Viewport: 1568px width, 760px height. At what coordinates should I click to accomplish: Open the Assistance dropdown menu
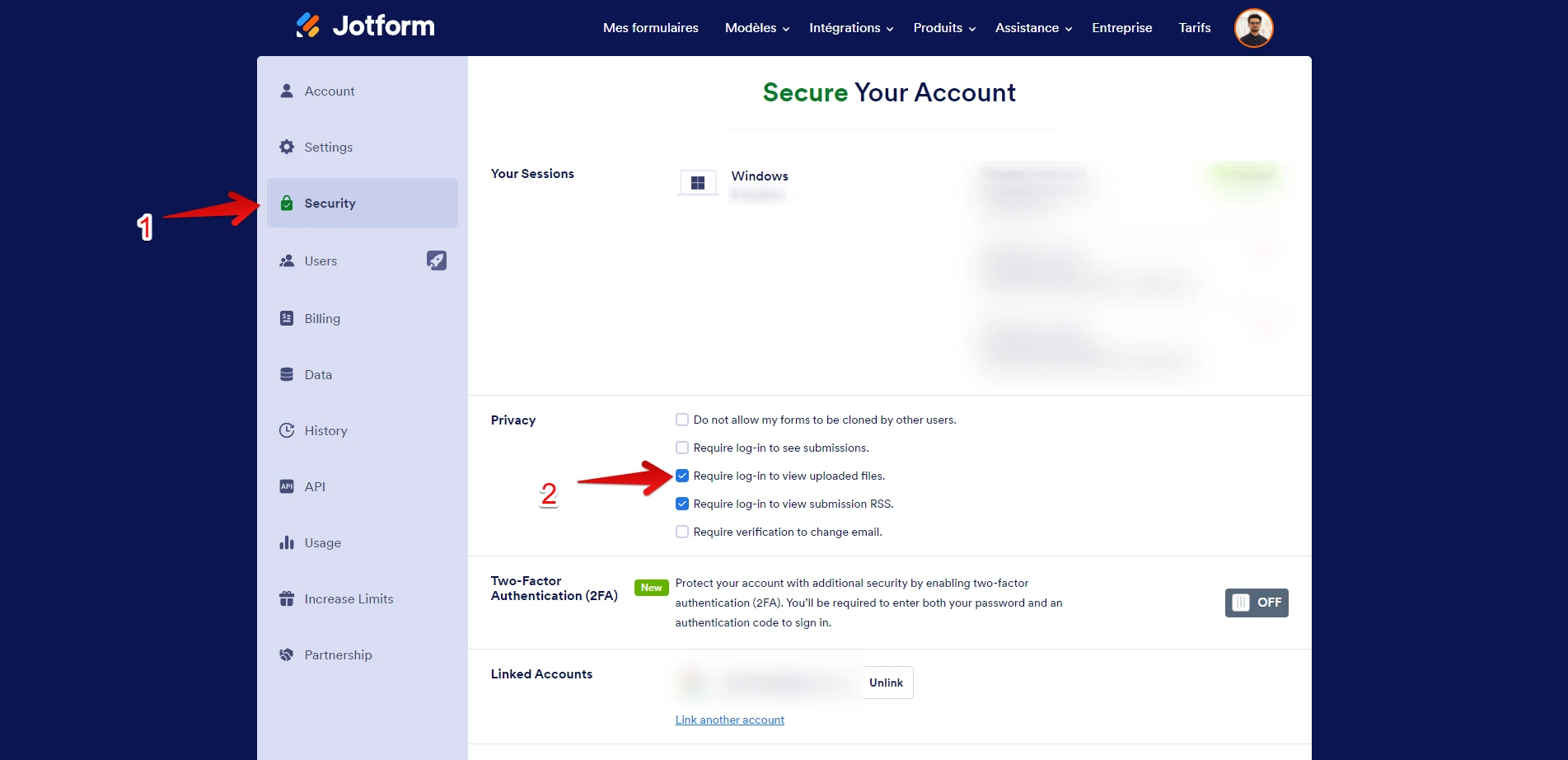pyautogui.click(x=1032, y=28)
